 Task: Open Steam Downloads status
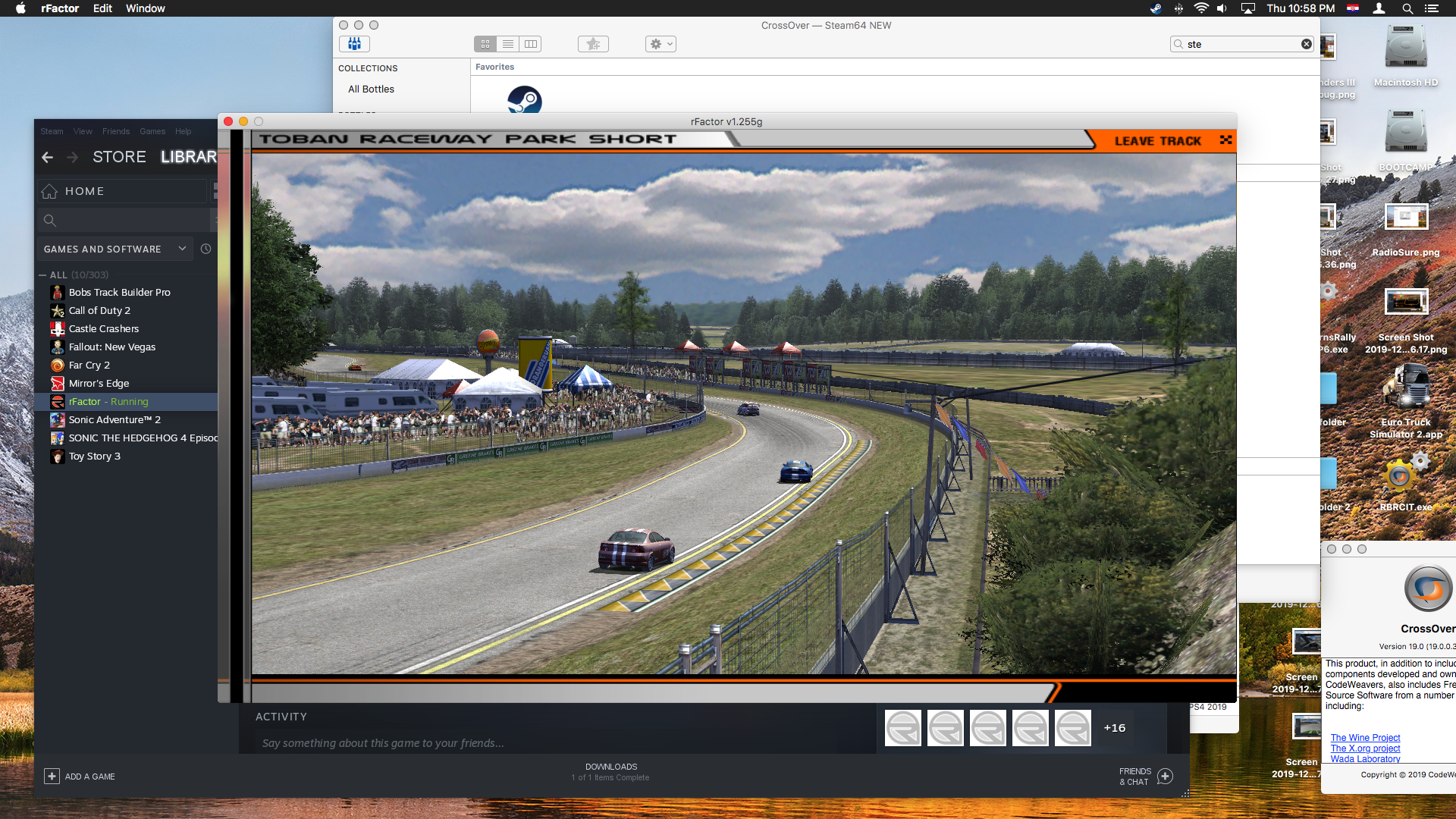click(610, 772)
